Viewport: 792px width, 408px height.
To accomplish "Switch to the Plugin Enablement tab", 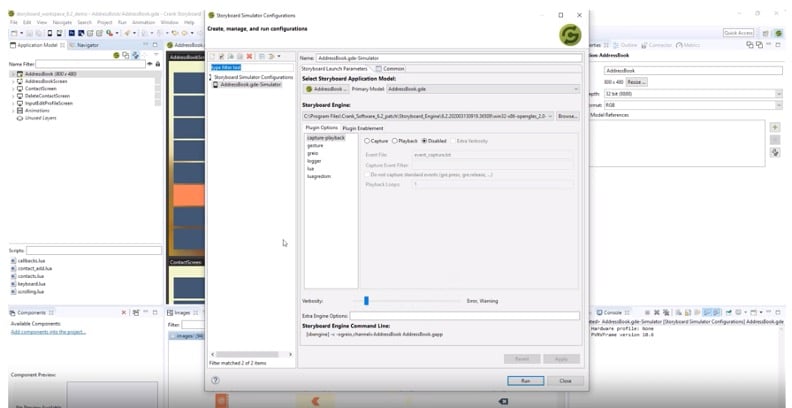I will 363,128.
